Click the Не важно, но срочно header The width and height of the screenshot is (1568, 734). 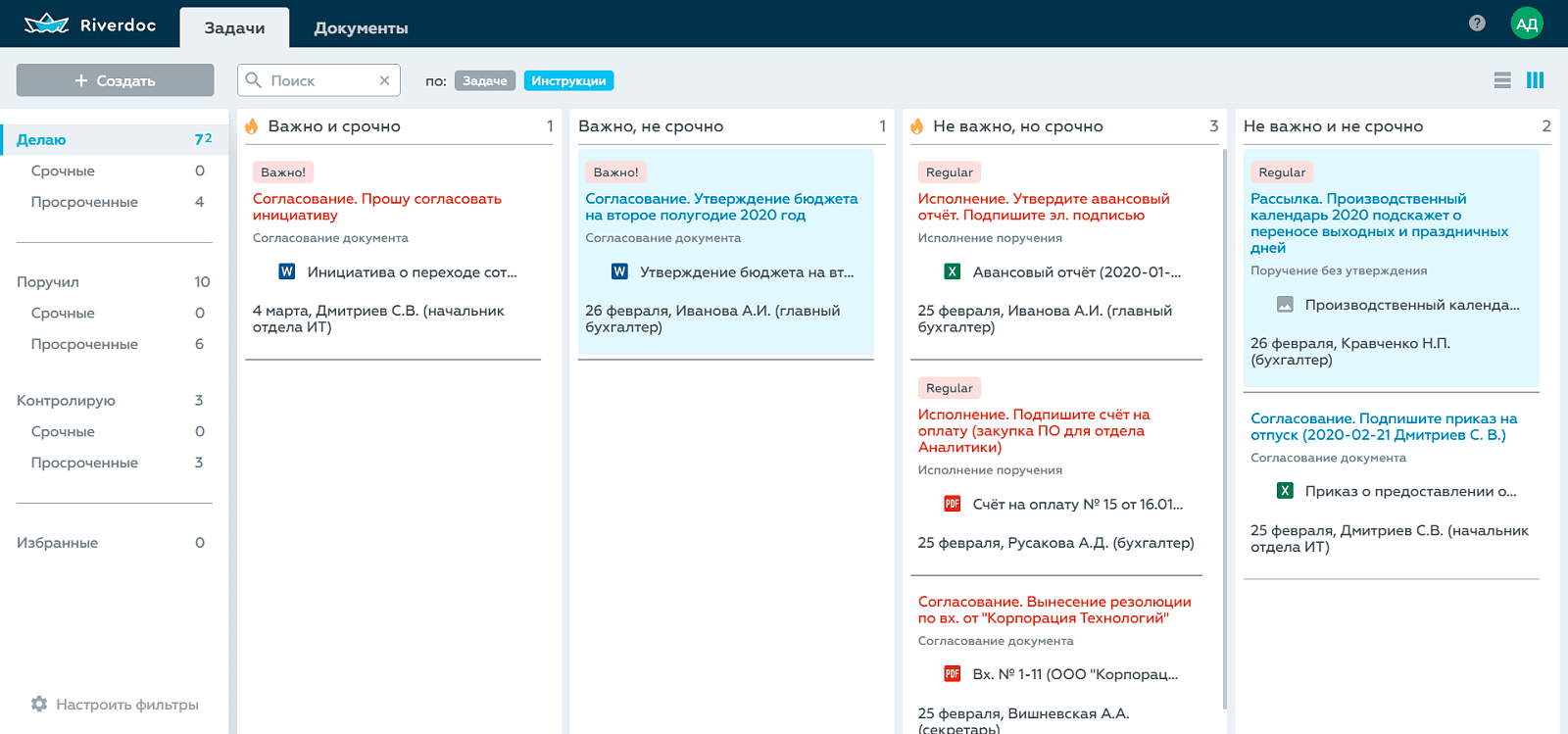[1018, 125]
